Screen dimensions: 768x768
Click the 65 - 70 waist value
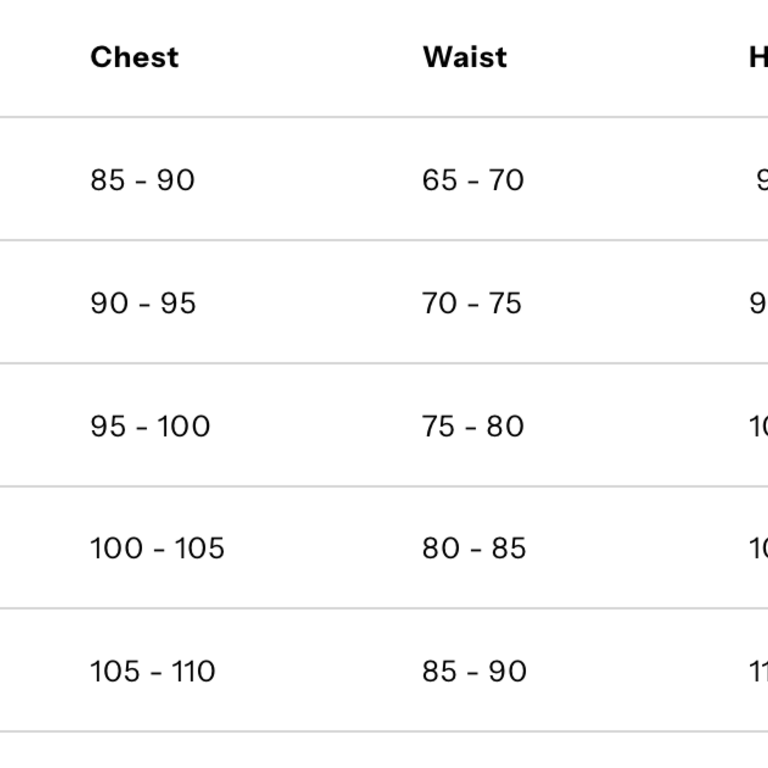[473, 180]
